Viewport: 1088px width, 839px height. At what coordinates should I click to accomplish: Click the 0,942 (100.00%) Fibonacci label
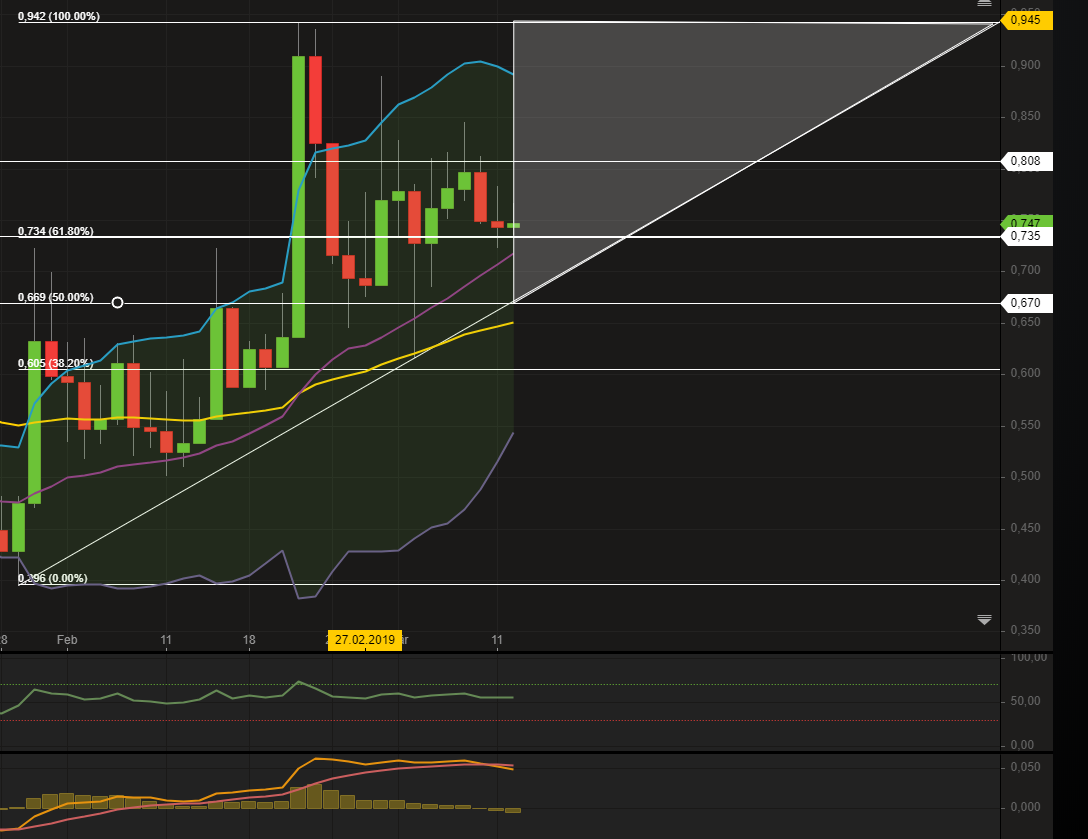[x=59, y=16]
